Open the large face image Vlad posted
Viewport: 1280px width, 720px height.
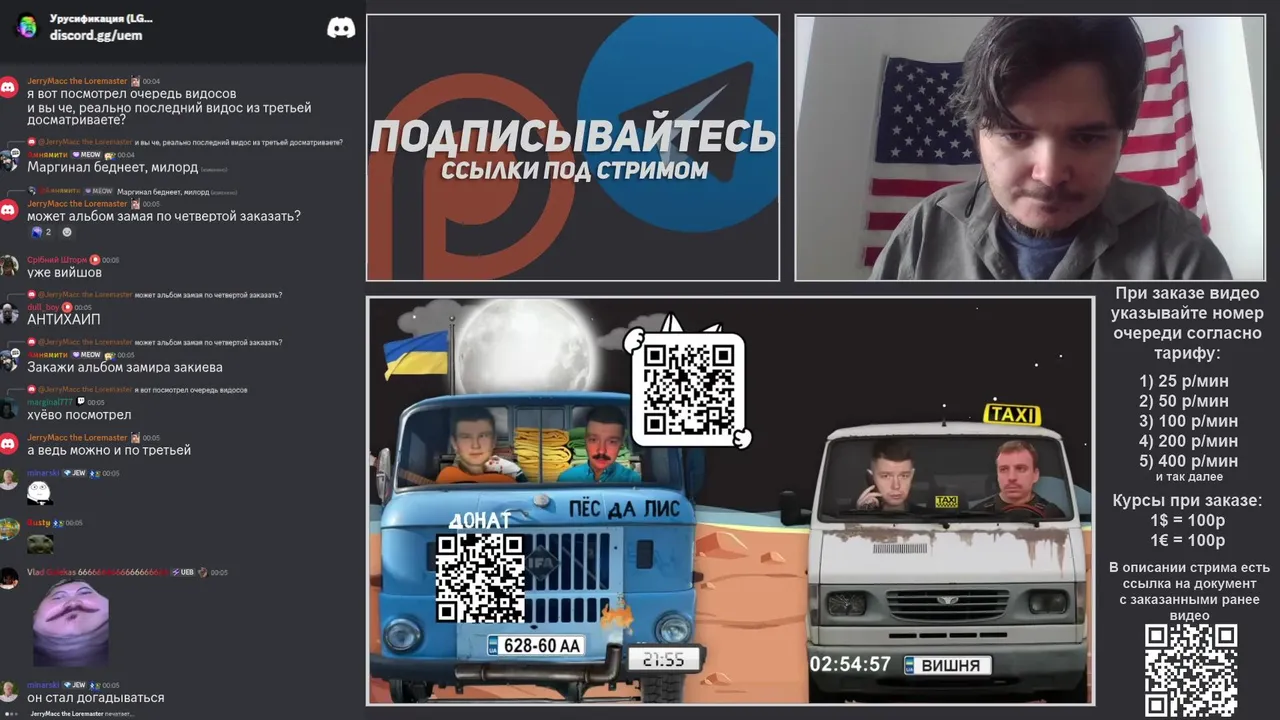pyautogui.click(x=70, y=624)
